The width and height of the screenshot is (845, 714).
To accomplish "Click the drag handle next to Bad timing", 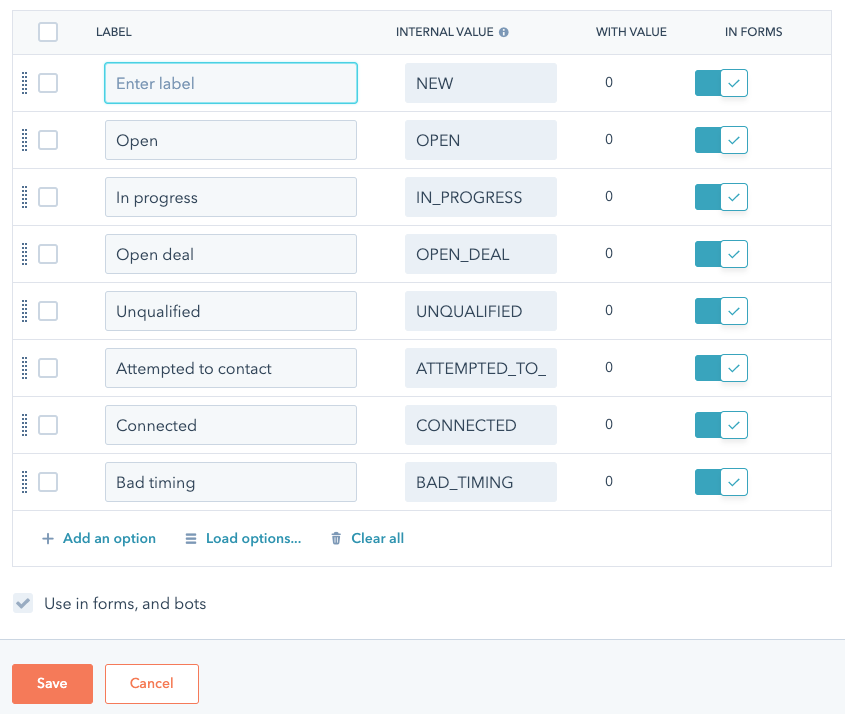I will [26, 482].
